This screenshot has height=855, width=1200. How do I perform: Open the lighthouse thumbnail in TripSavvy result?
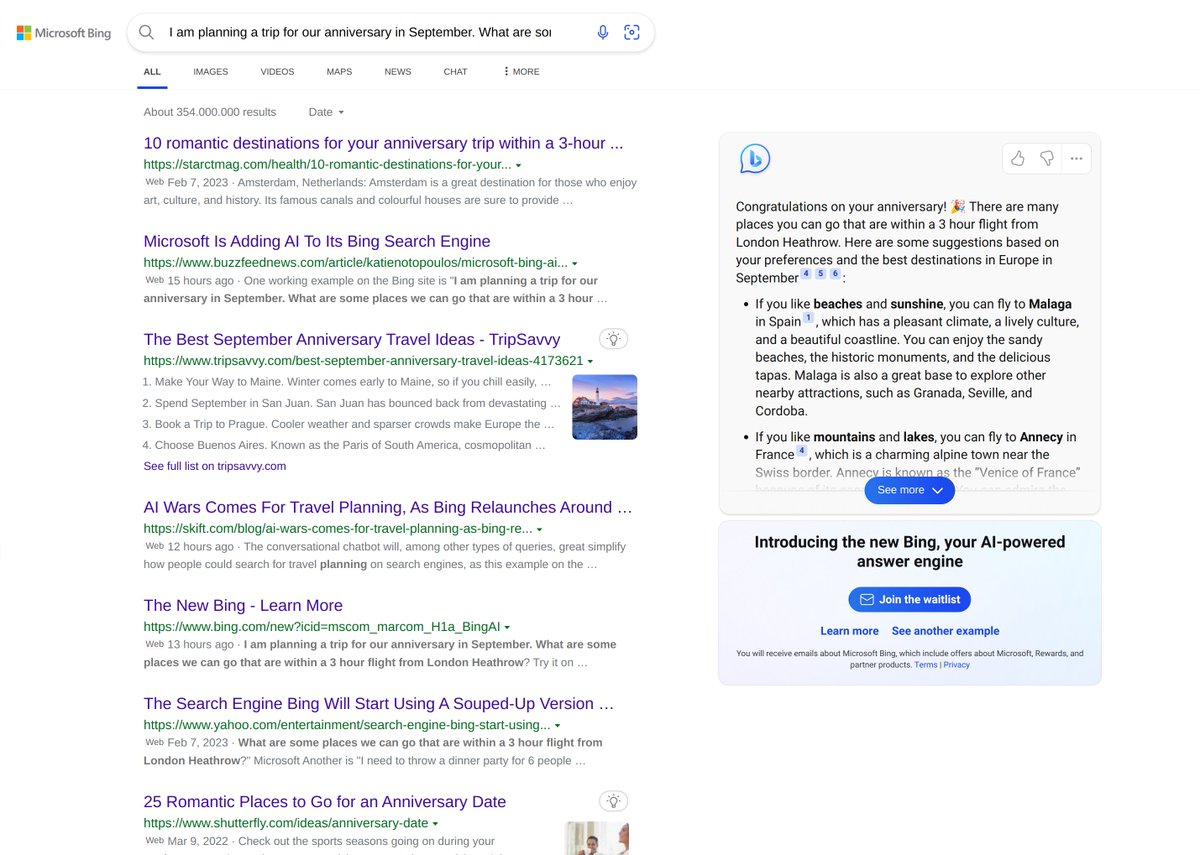point(605,407)
